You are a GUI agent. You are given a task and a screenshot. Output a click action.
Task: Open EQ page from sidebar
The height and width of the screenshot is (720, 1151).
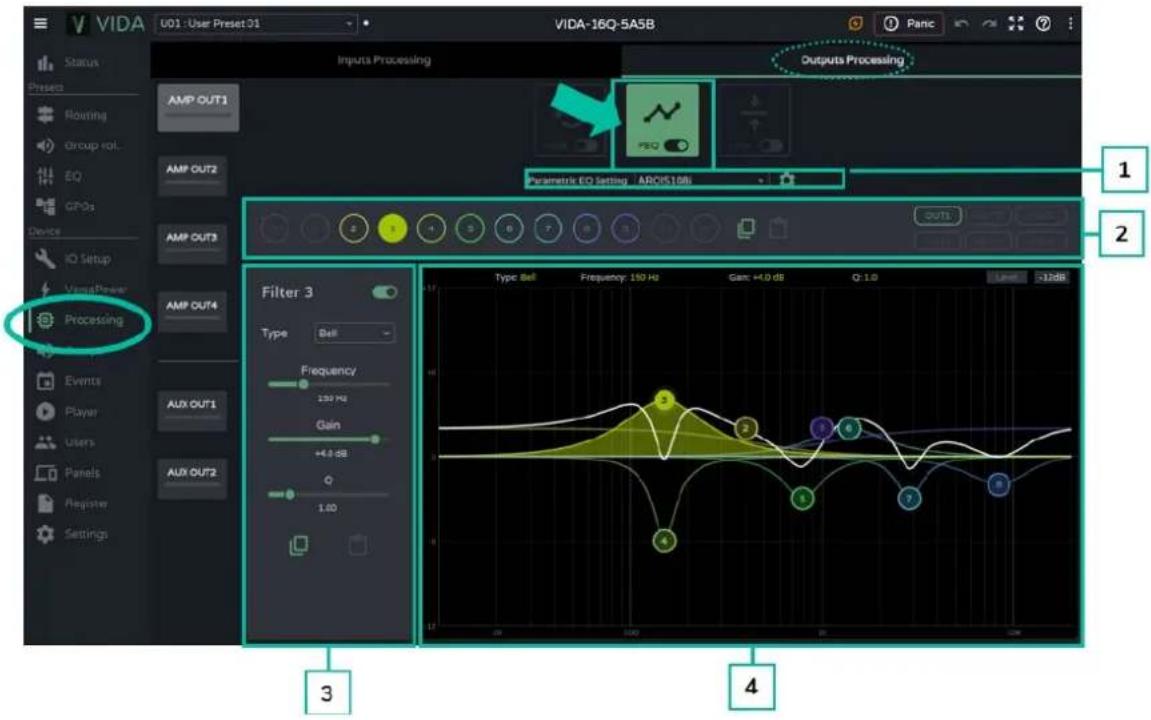60,176
